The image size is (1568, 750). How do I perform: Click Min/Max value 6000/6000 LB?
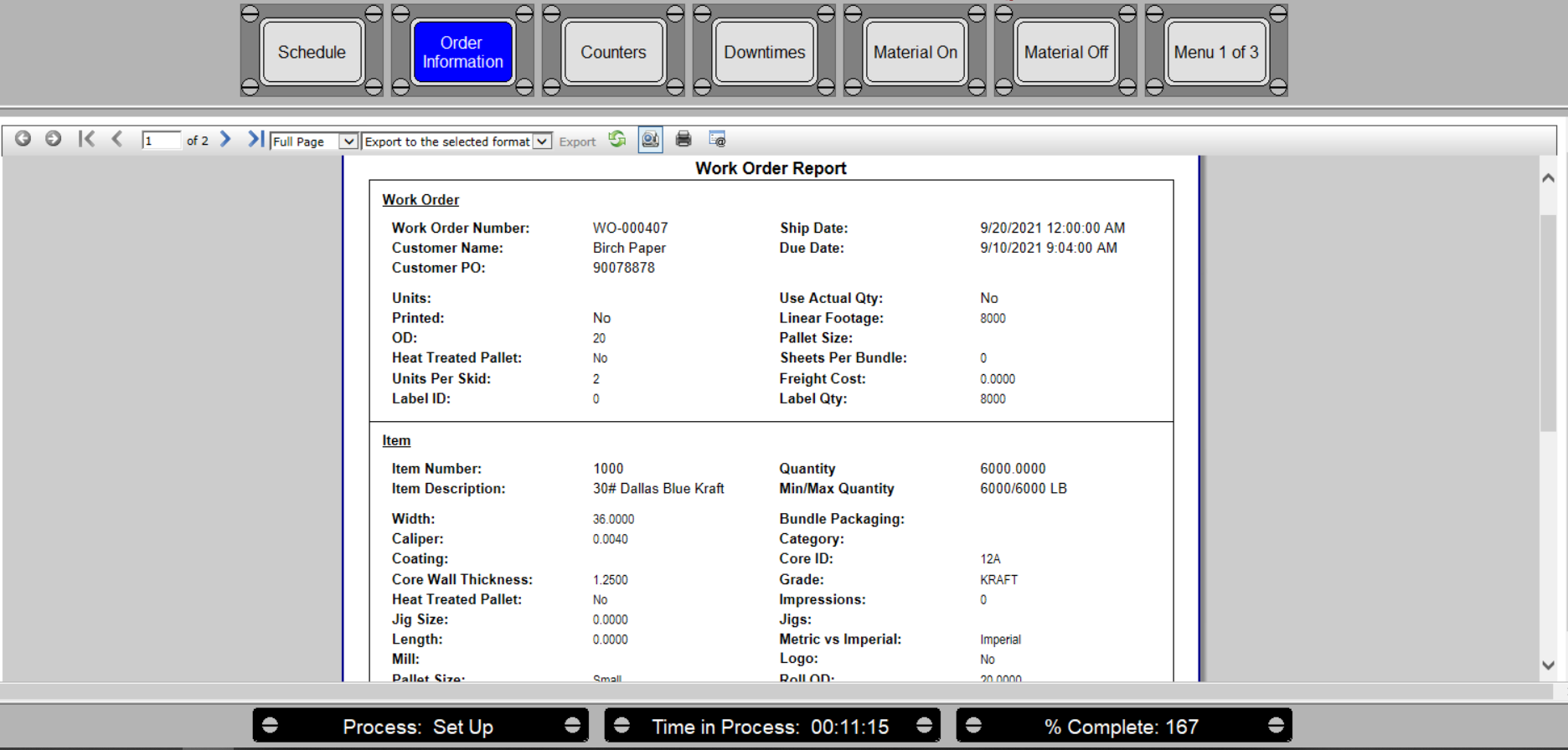pos(1023,489)
